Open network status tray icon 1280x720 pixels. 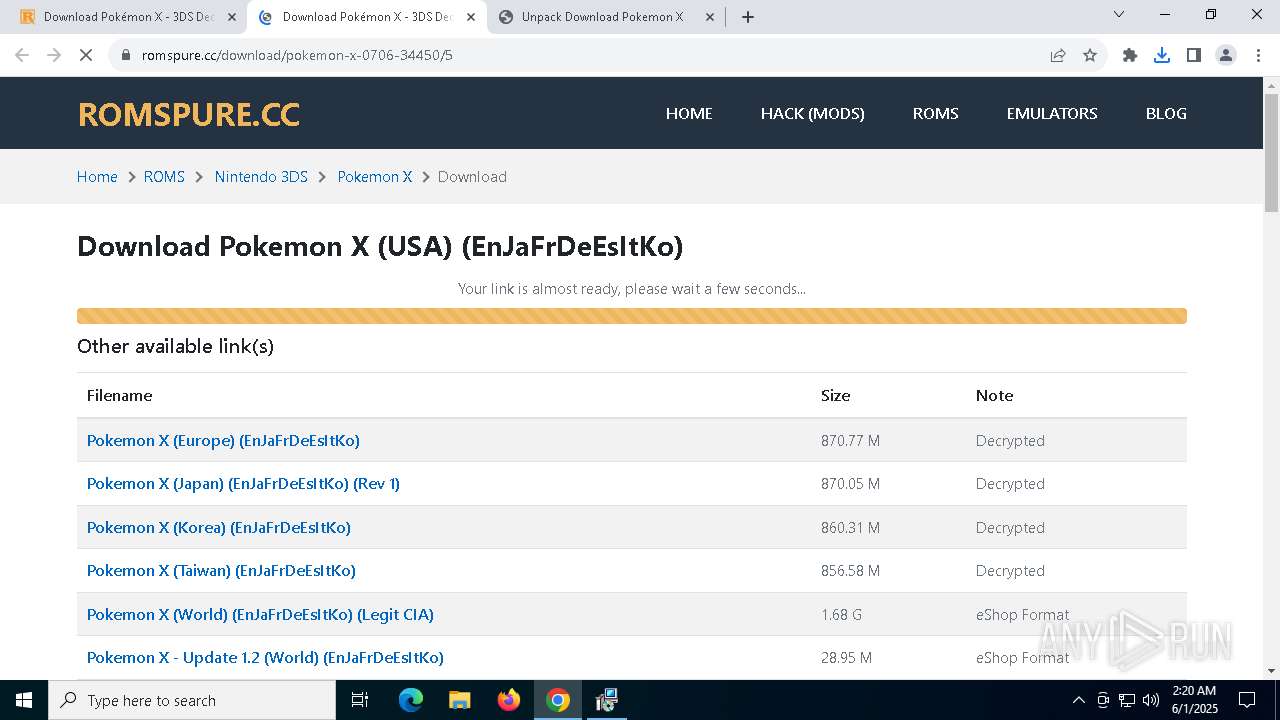pyautogui.click(x=1127, y=700)
